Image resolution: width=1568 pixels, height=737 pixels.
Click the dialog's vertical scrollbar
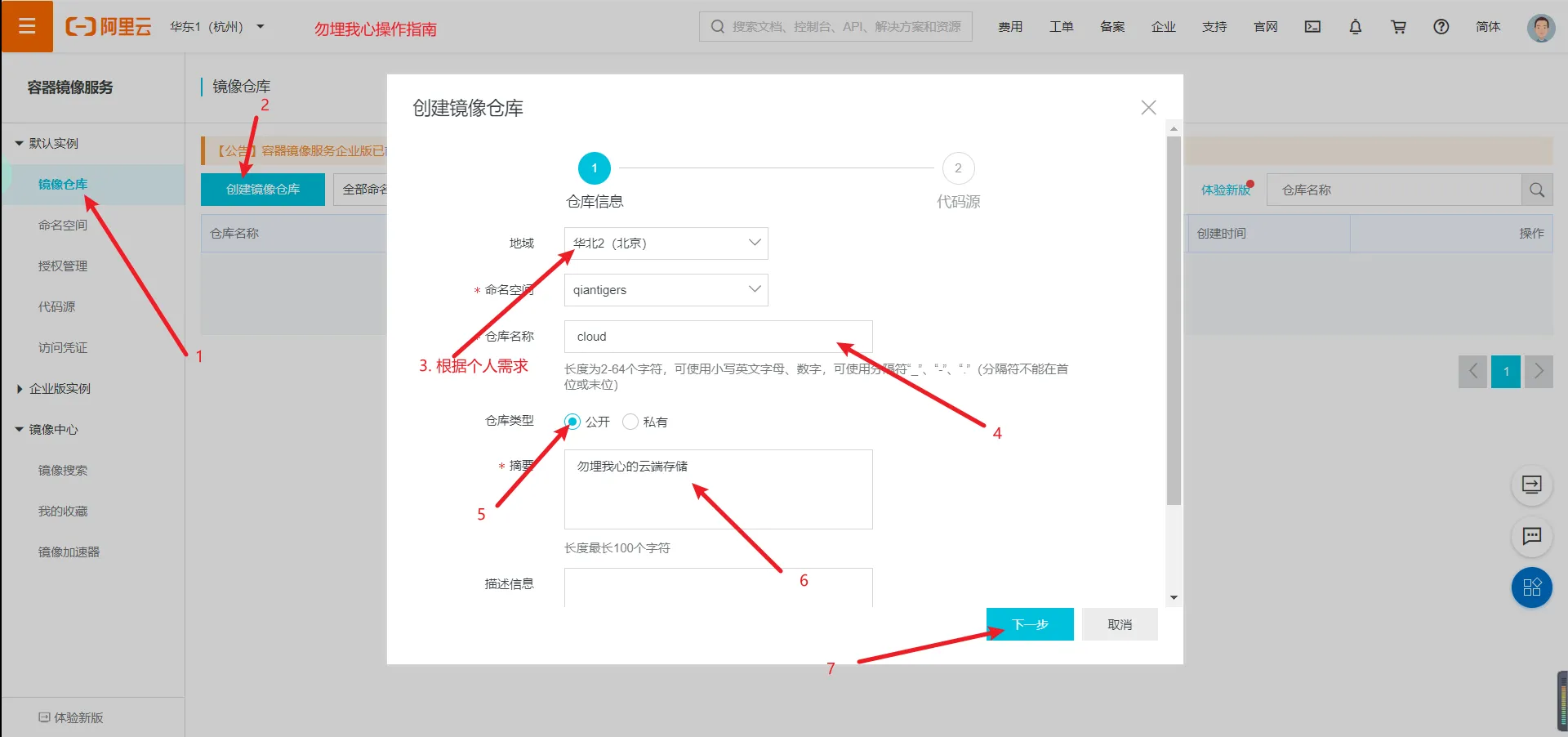click(1174, 320)
